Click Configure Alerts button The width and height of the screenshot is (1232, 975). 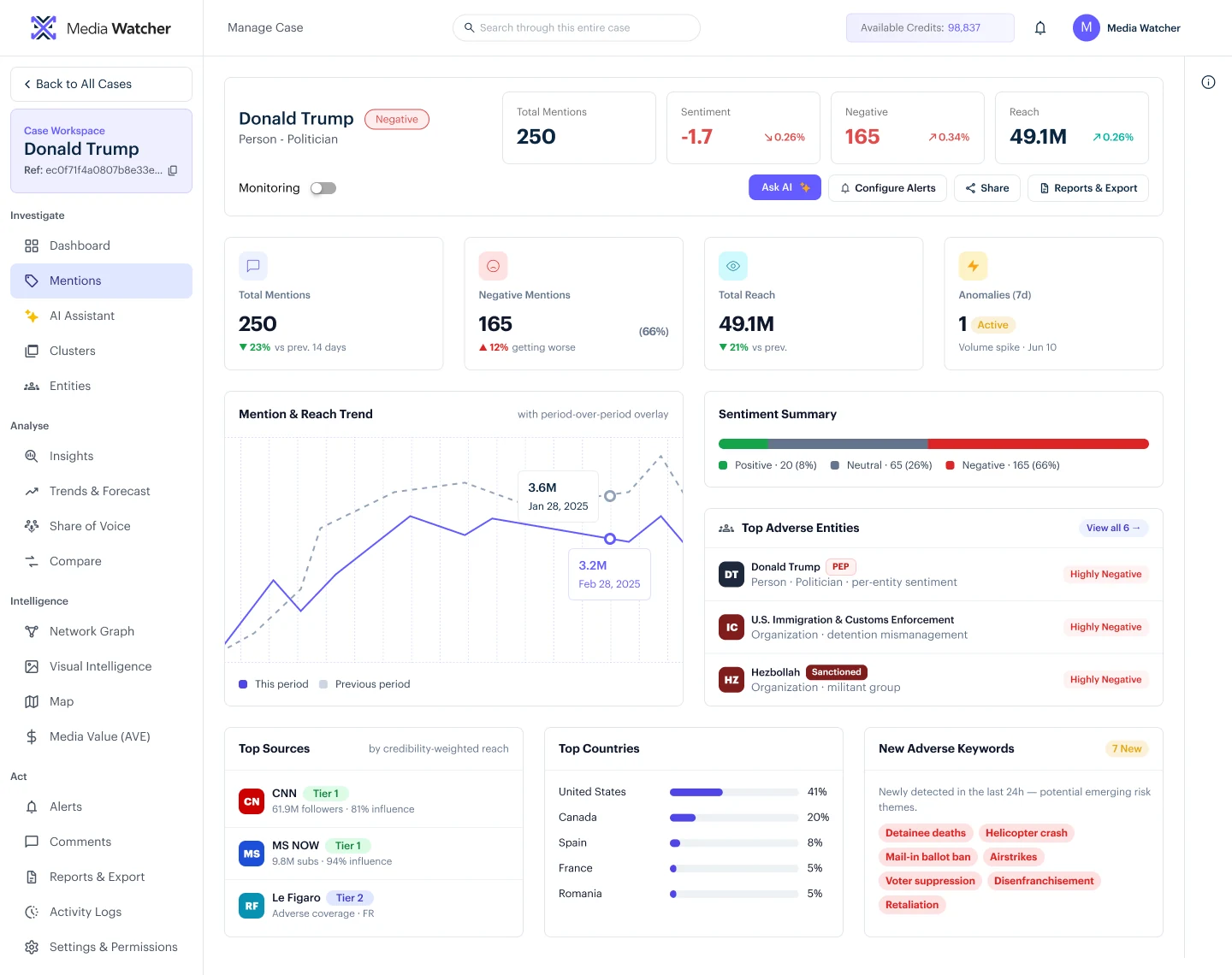coord(887,188)
